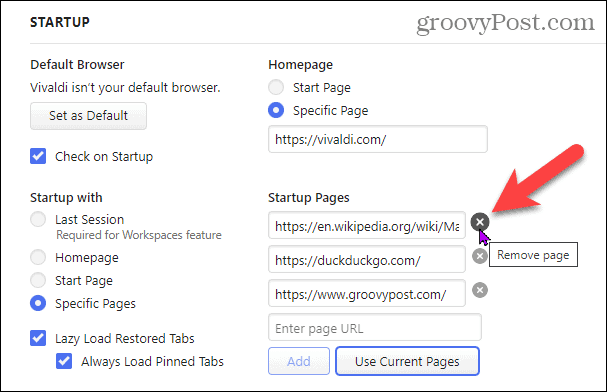Screen dimensions: 607x392
Task: Click the homepage URL field vivaldi.com
Action: click(x=377, y=139)
